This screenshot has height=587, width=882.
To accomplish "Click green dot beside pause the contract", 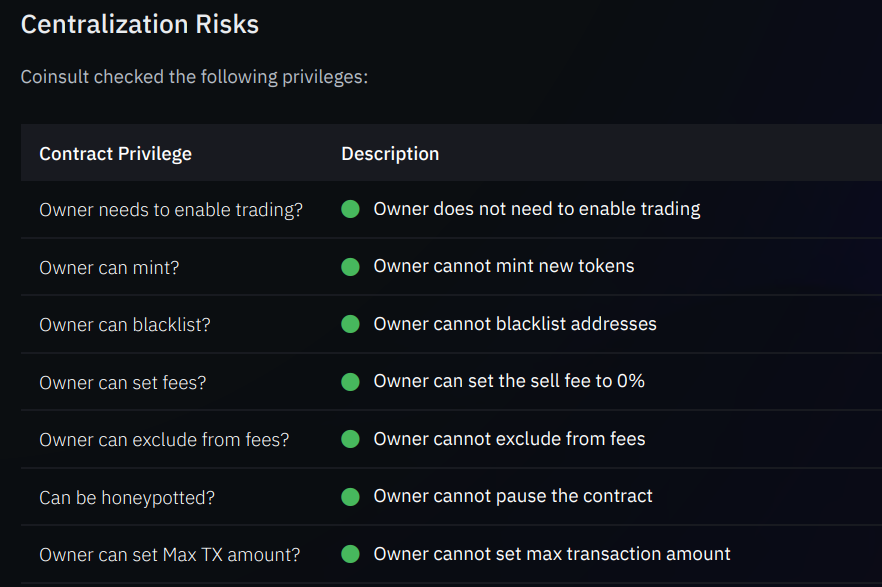I will pyautogui.click(x=350, y=496).
